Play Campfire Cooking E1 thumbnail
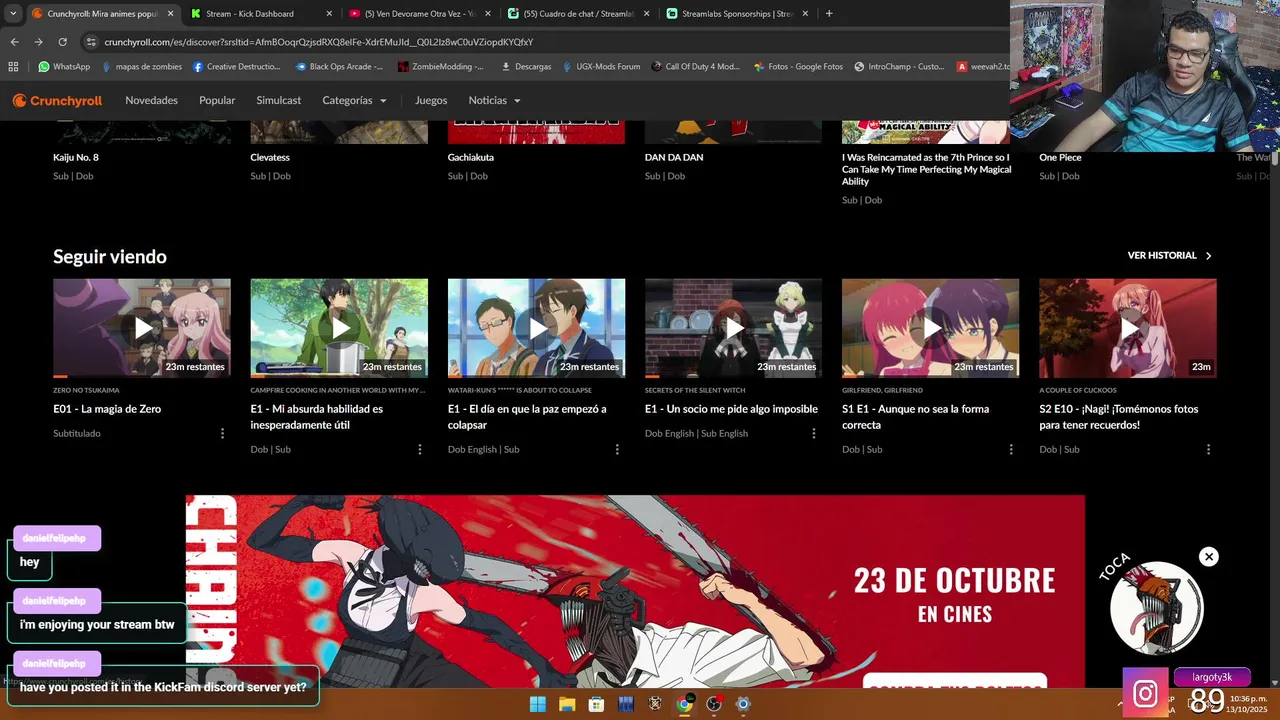This screenshot has width=1280, height=720. (339, 328)
